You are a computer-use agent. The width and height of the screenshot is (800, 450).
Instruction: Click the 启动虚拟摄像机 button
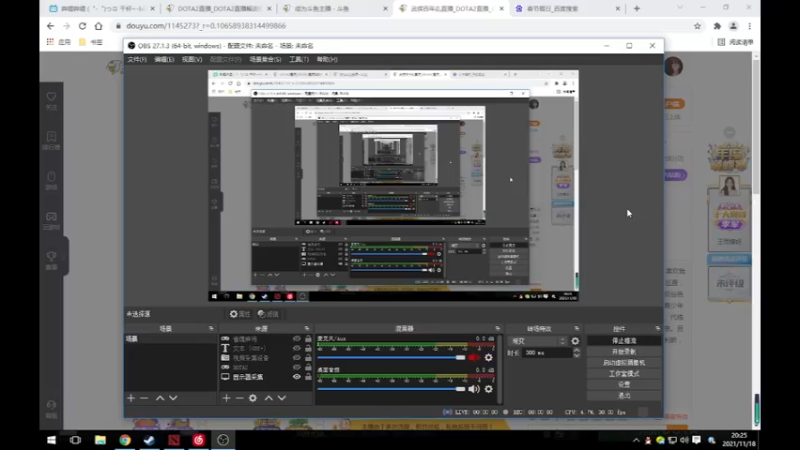(x=624, y=363)
